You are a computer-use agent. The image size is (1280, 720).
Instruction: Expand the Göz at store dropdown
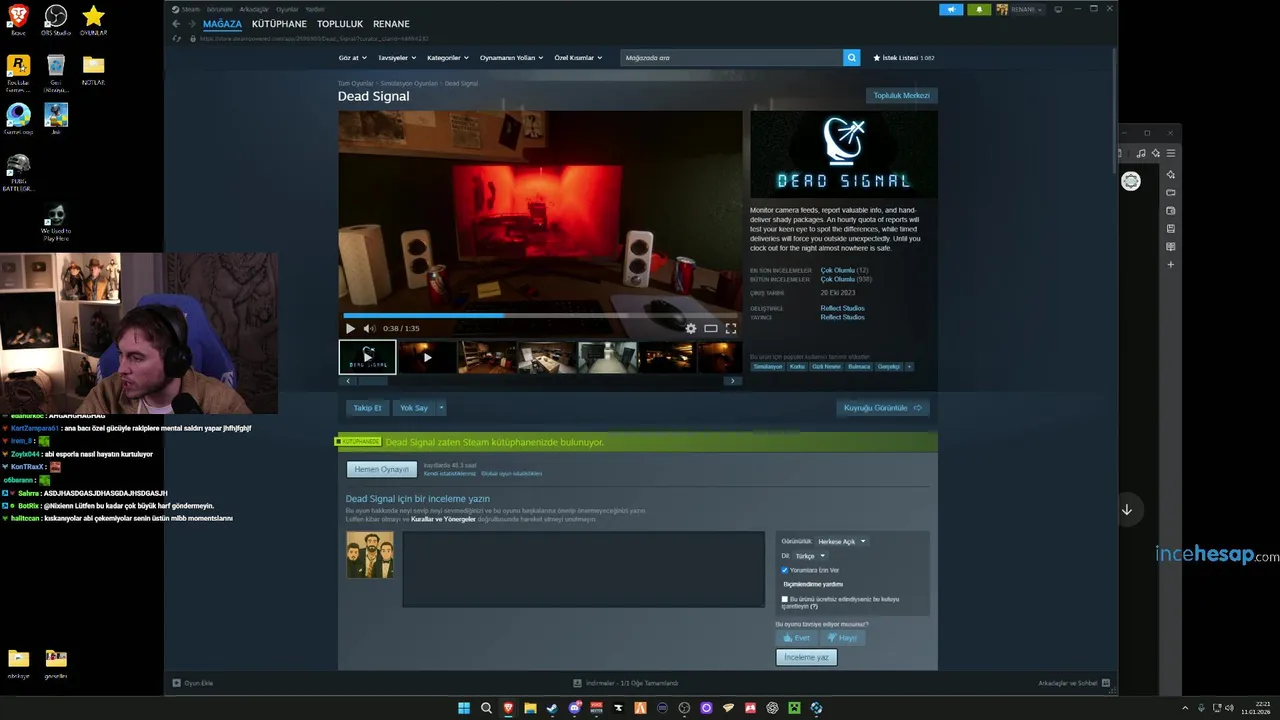(354, 58)
